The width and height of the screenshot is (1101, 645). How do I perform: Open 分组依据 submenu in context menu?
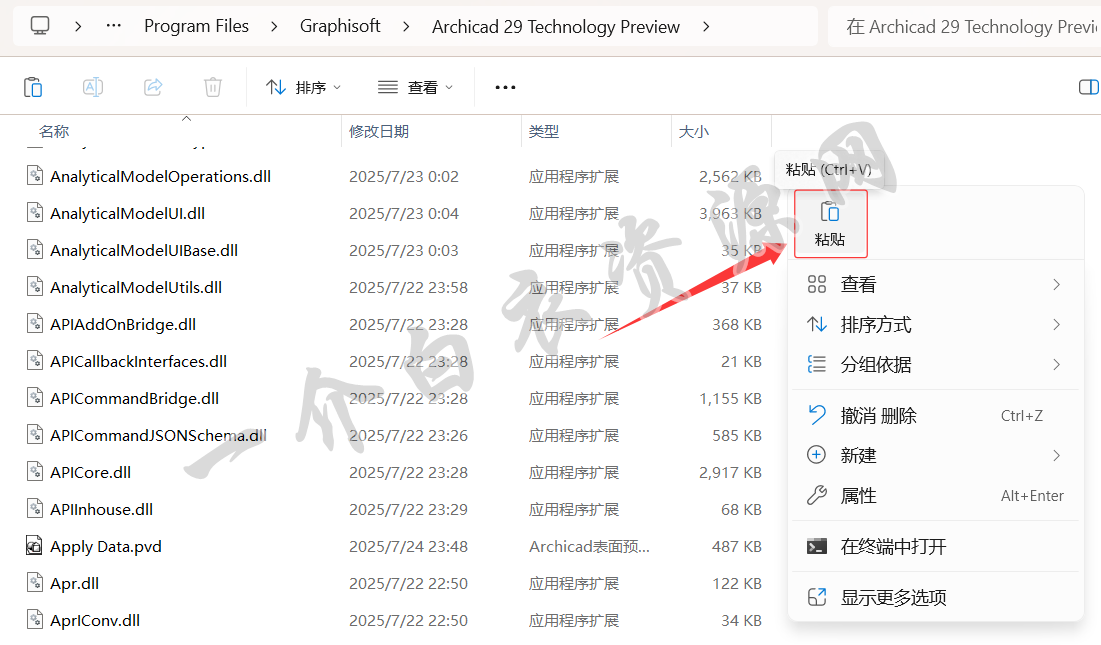click(x=936, y=364)
